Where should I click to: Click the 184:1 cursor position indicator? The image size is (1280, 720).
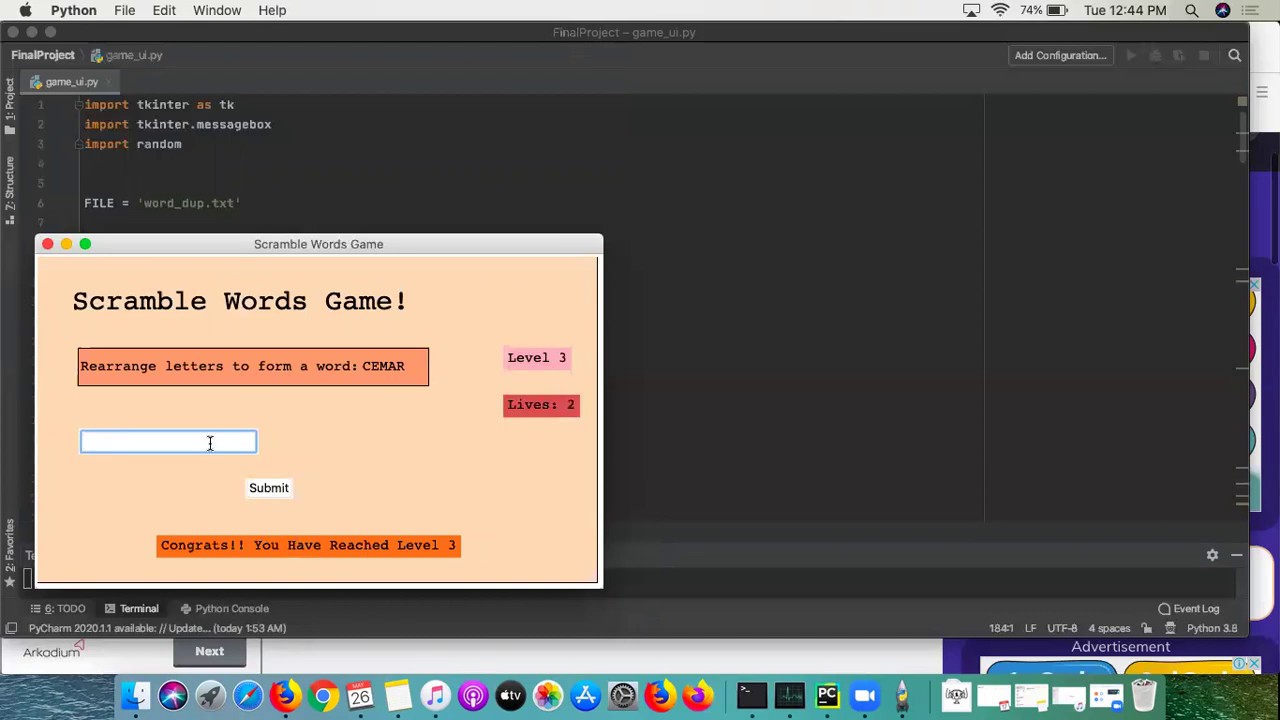(1001, 628)
